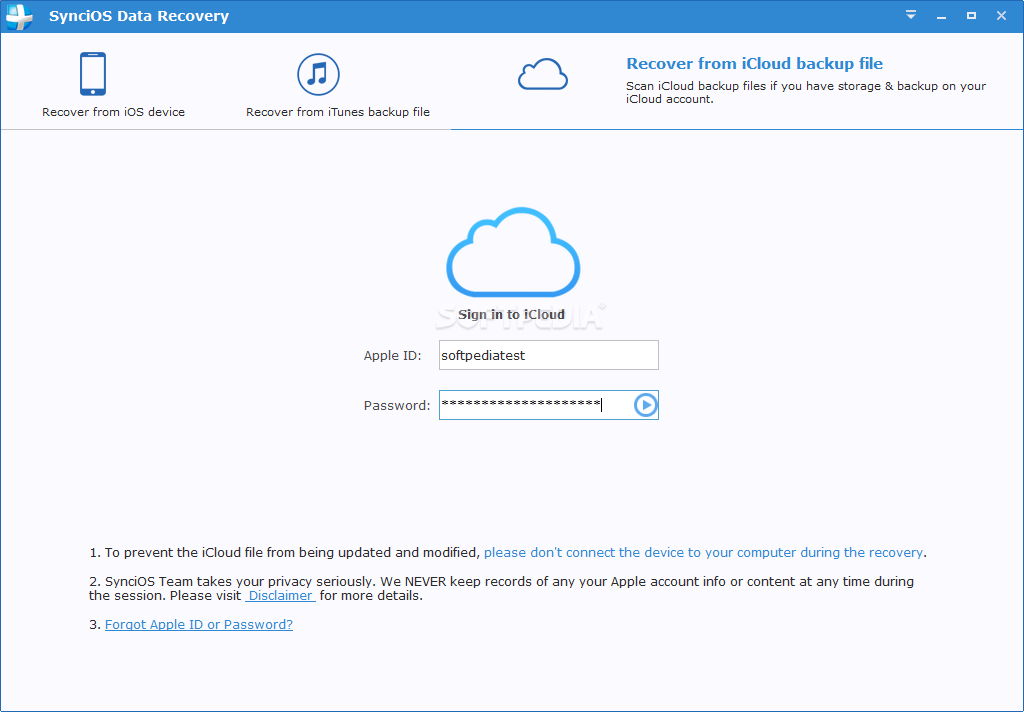
Task: Click inside the Apple ID field
Action: [549, 355]
